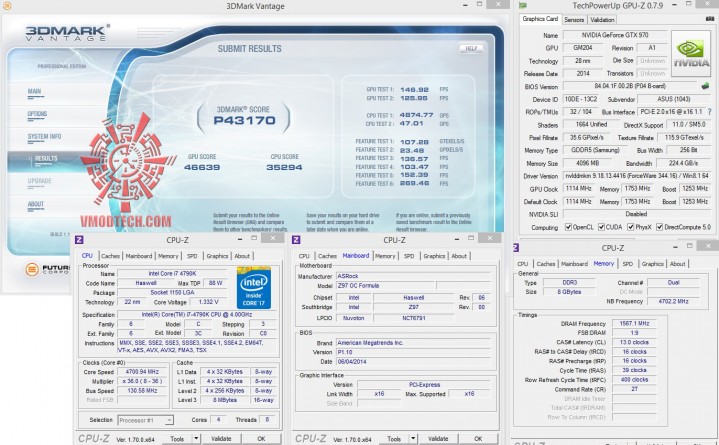Click the CAS# Latency 13.0 clocks value

(634, 342)
